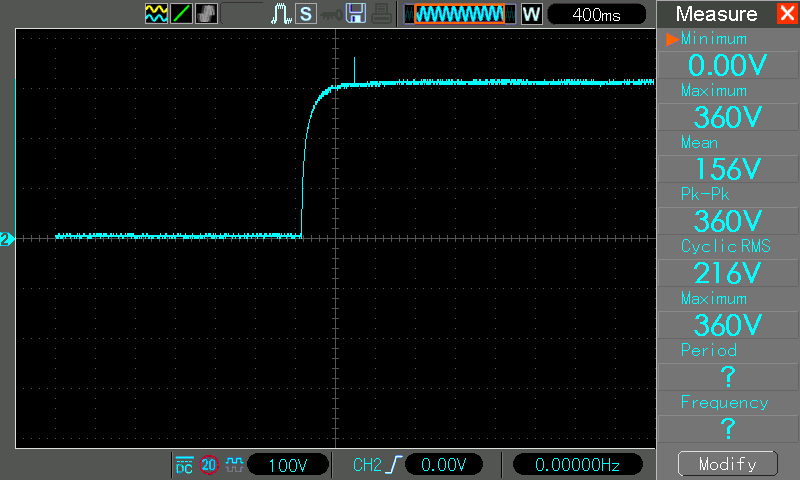Click the waveform memory position bar

(x=459, y=14)
